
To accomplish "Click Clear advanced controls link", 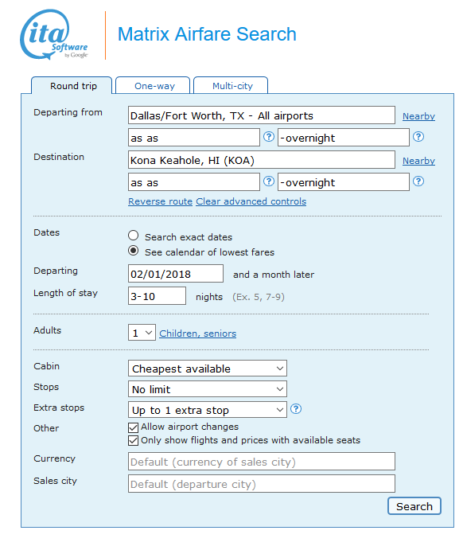I will (x=251, y=202).
